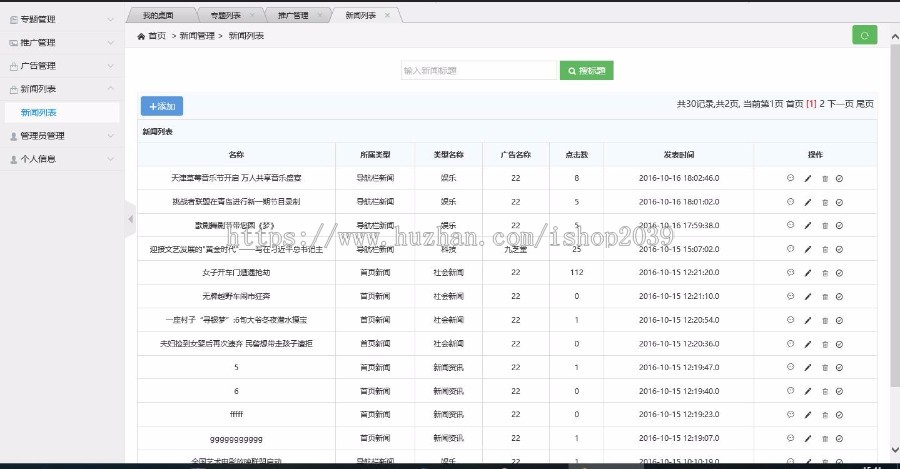
Task: Click the news title search input field
Action: pos(478,71)
